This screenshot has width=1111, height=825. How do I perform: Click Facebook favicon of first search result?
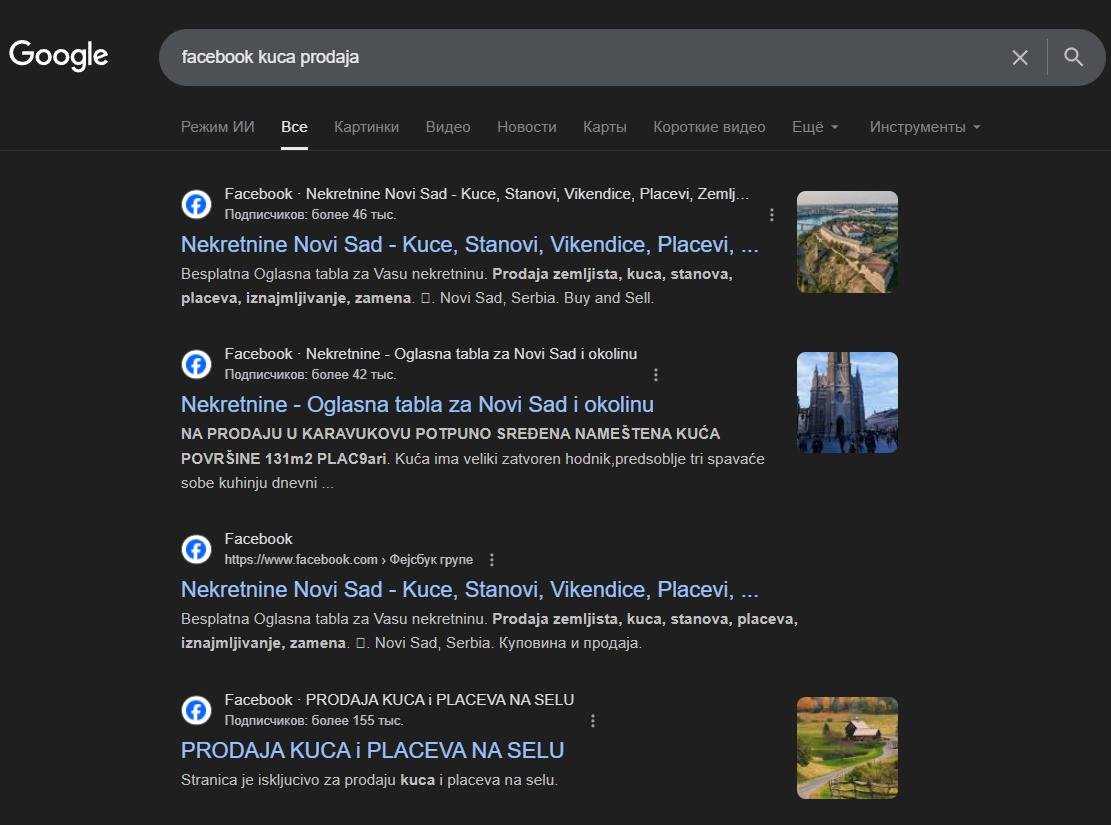tap(196, 204)
